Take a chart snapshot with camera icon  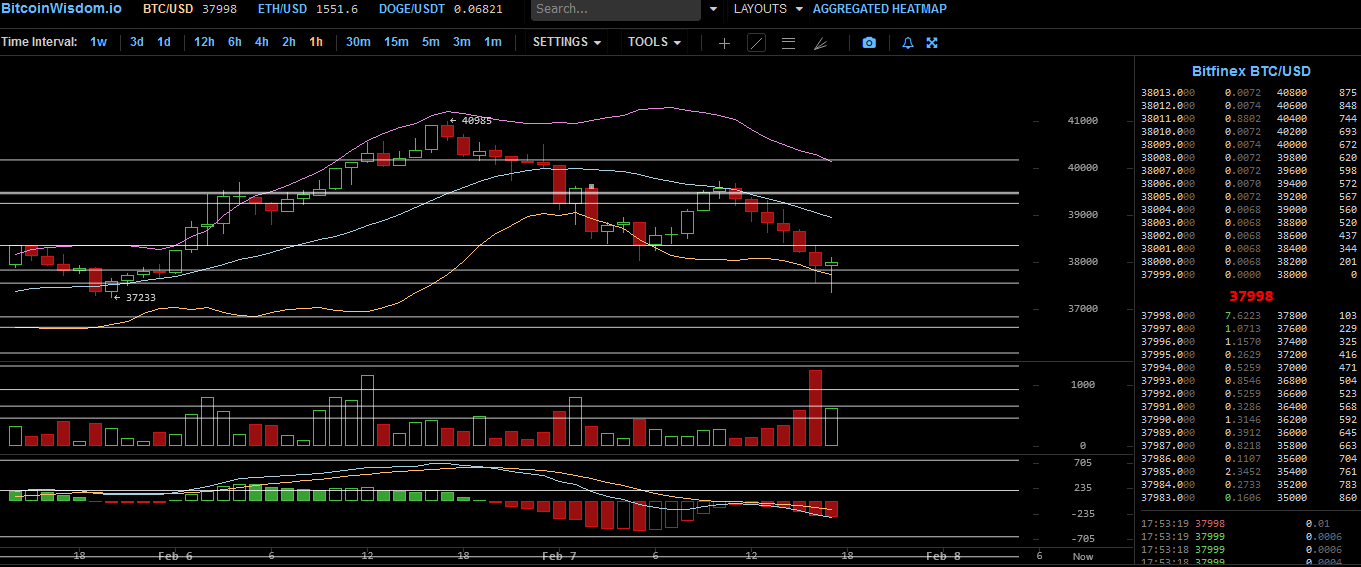coord(869,43)
